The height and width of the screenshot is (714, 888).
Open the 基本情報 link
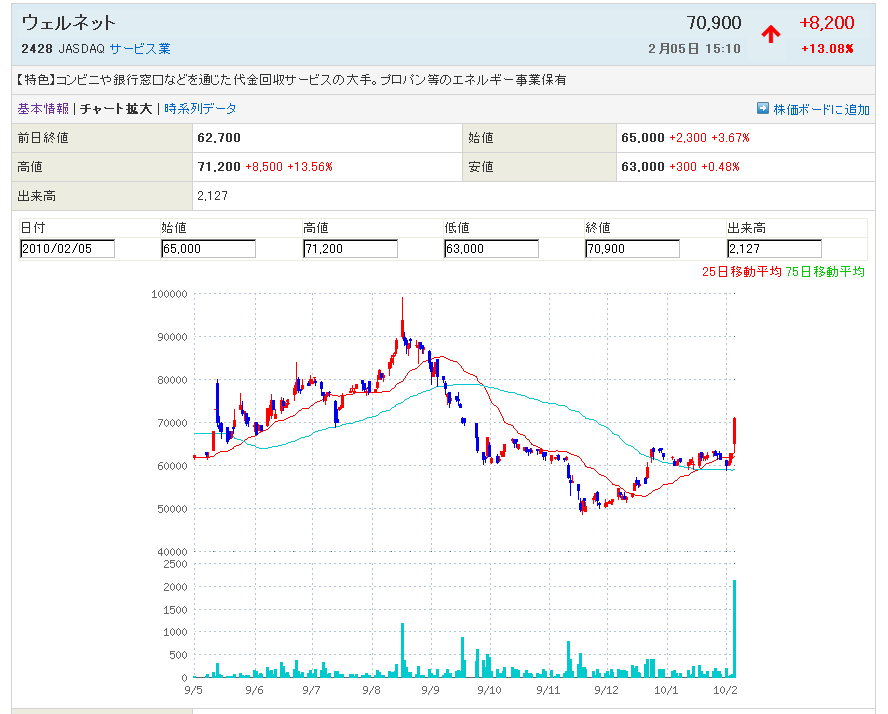[x=43, y=109]
